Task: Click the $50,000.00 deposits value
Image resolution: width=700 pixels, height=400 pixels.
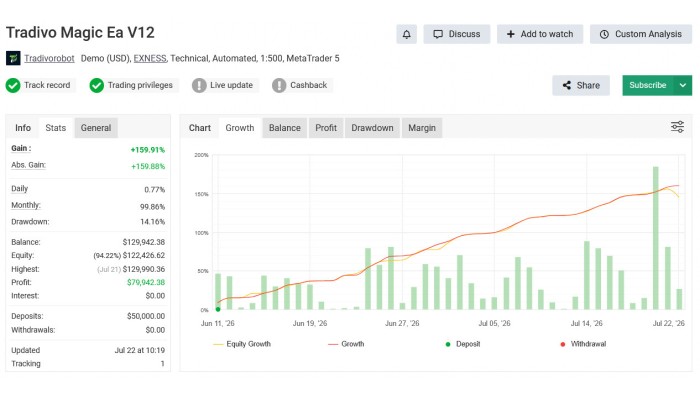Action: click(146, 316)
